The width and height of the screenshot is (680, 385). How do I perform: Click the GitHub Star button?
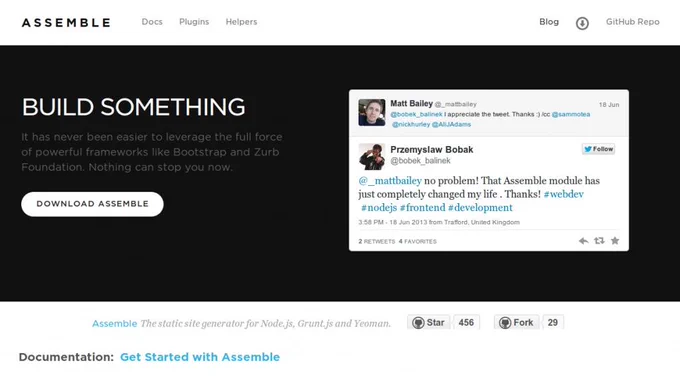pyautogui.click(x=428, y=323)
